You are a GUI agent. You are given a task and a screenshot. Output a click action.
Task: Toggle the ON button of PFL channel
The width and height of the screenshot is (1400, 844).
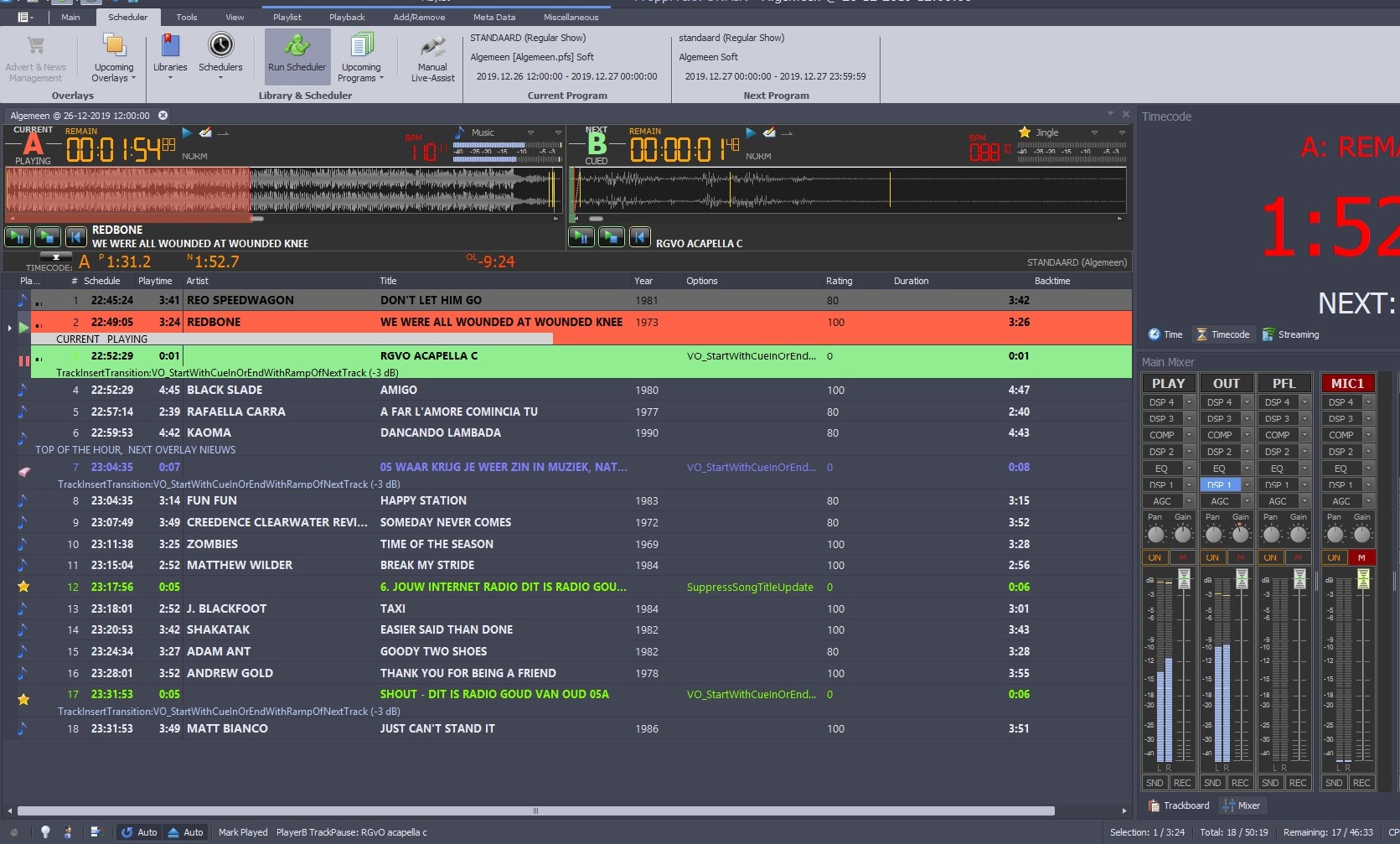point(1270,557)
